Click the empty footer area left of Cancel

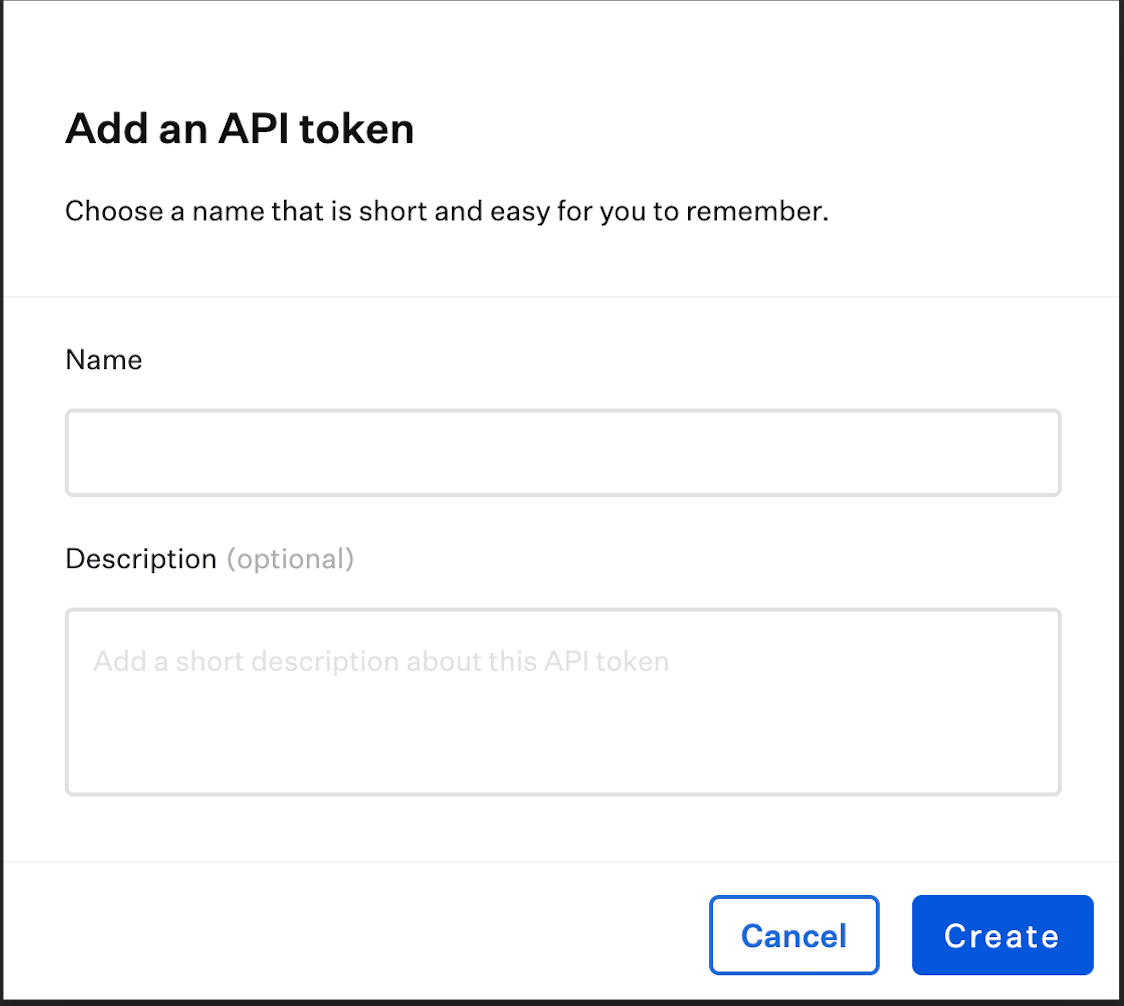point(350,935)
